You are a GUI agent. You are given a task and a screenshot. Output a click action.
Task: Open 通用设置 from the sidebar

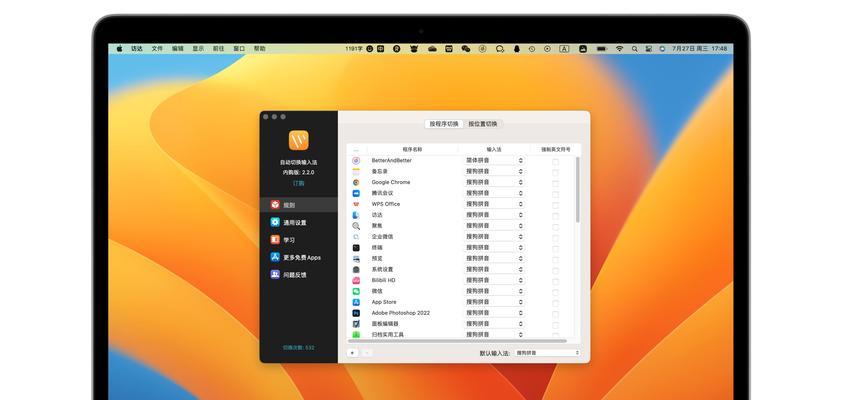click(299, 222)
